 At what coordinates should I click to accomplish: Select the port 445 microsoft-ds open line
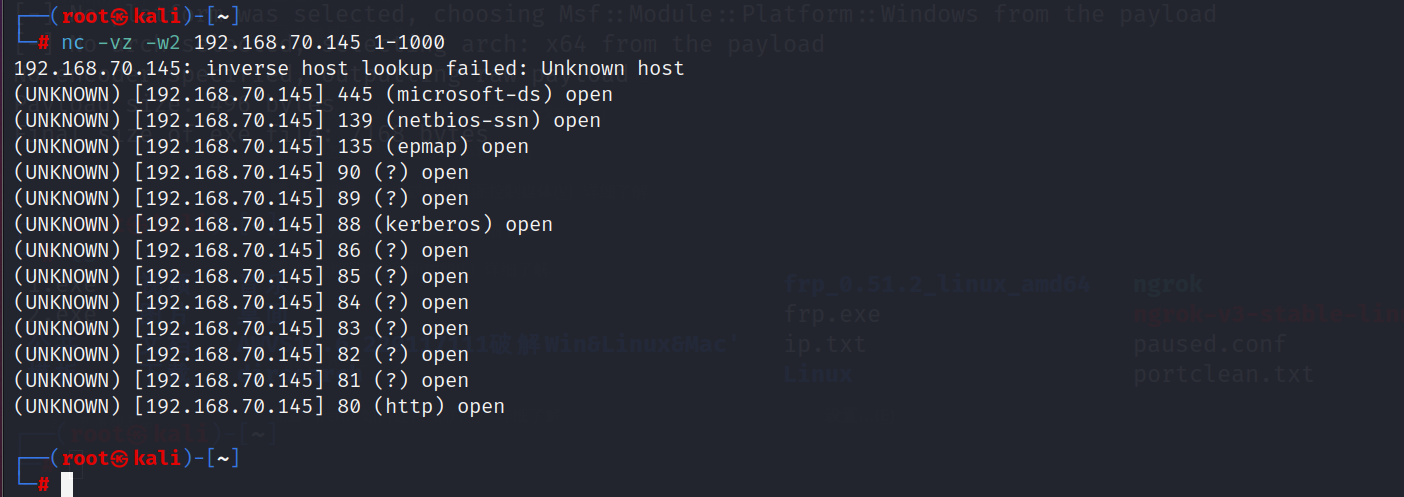313,94
